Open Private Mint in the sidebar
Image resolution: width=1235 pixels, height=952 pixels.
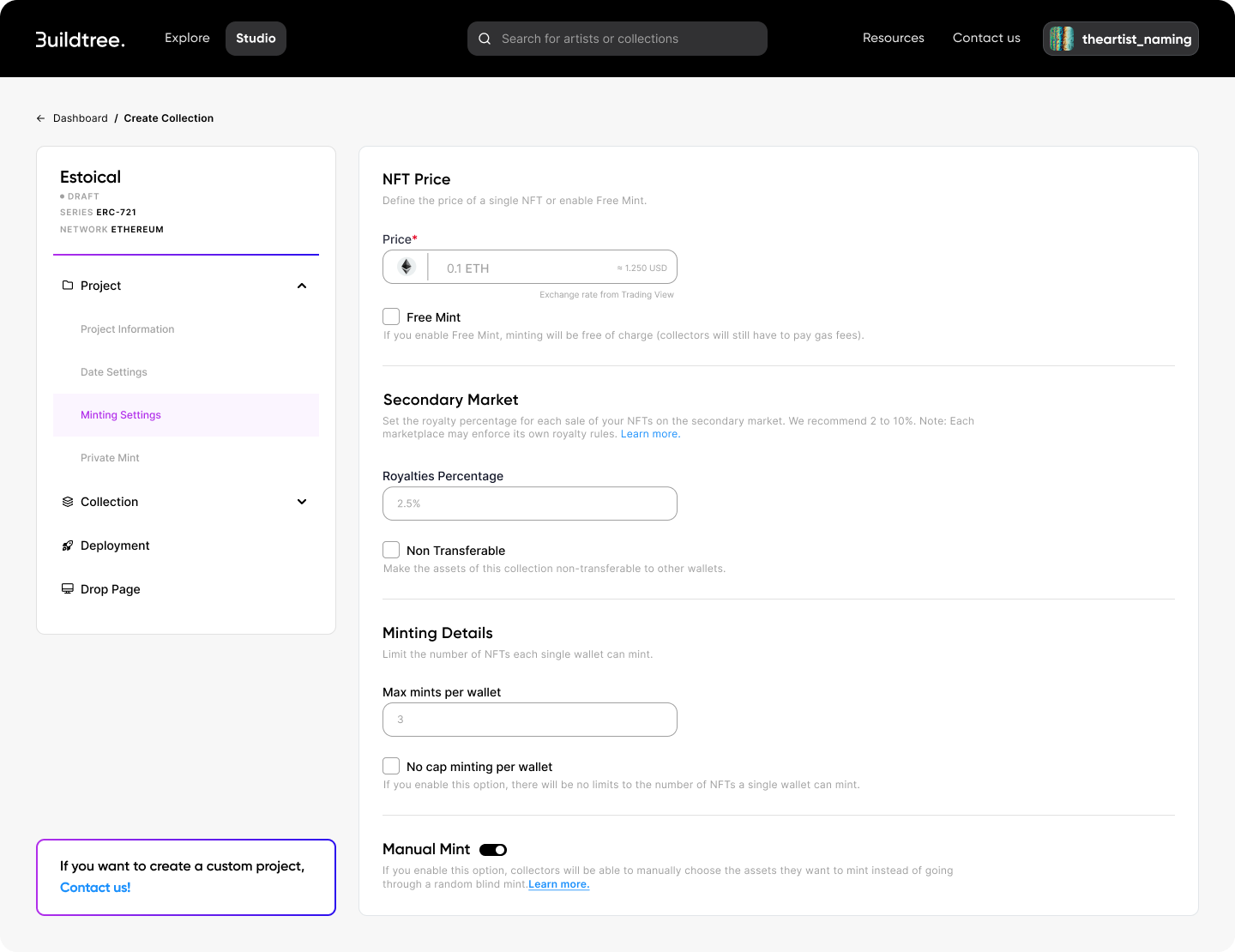[x=110, y=458]
